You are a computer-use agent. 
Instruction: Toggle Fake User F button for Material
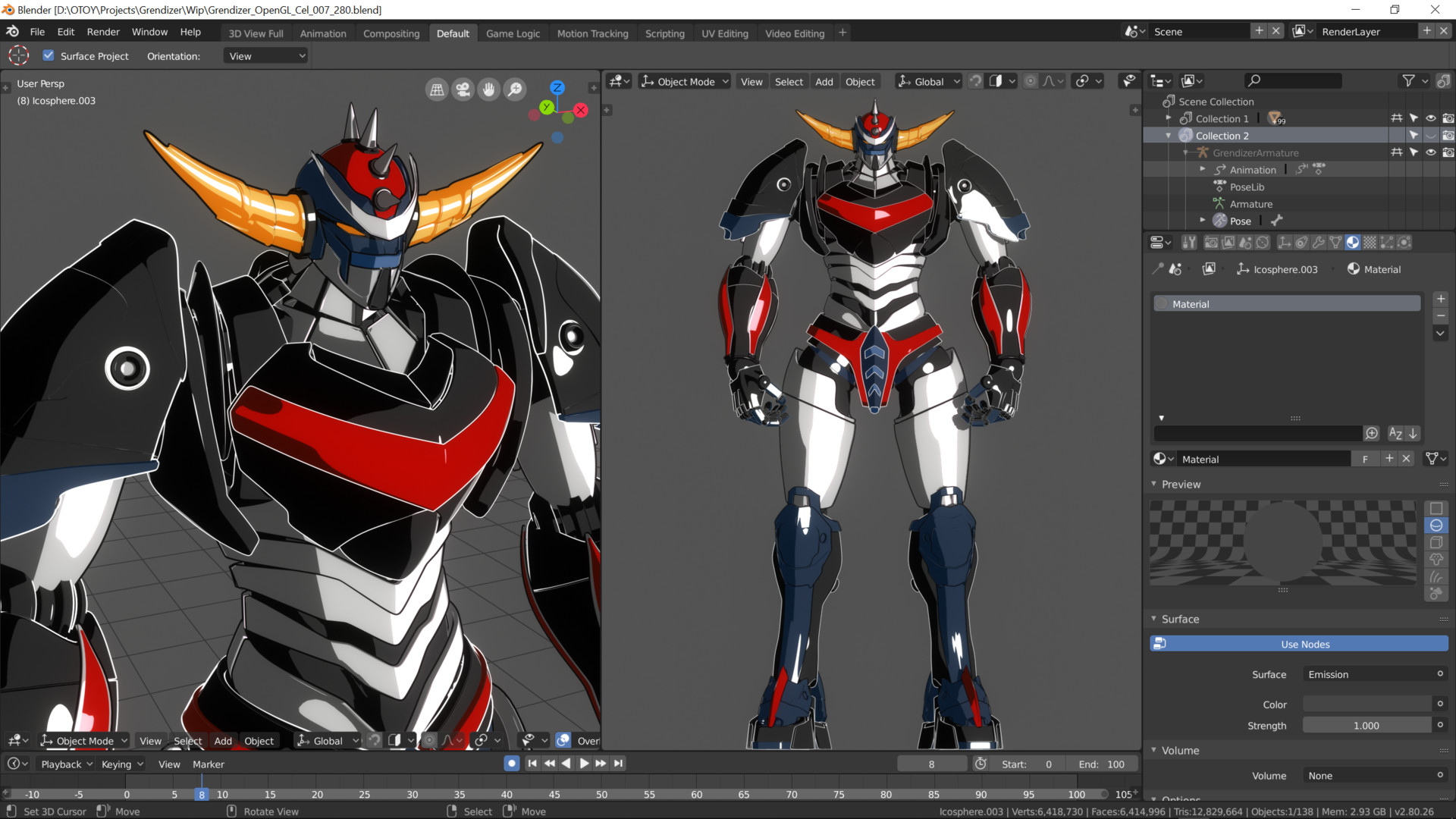click(x=1365, y=459)
